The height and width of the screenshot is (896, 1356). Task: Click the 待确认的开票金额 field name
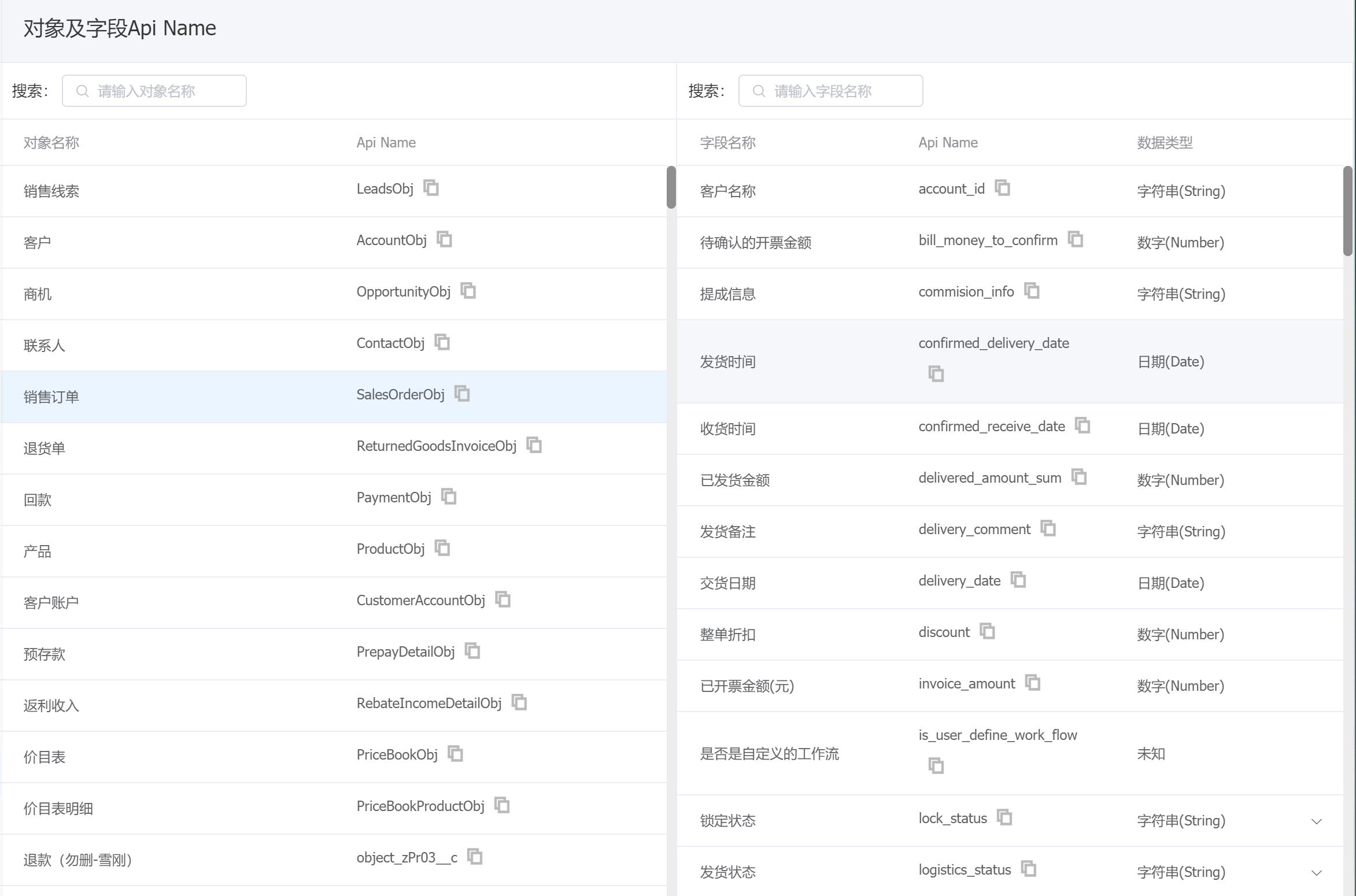pyautogui.click(x=755, y=243)
